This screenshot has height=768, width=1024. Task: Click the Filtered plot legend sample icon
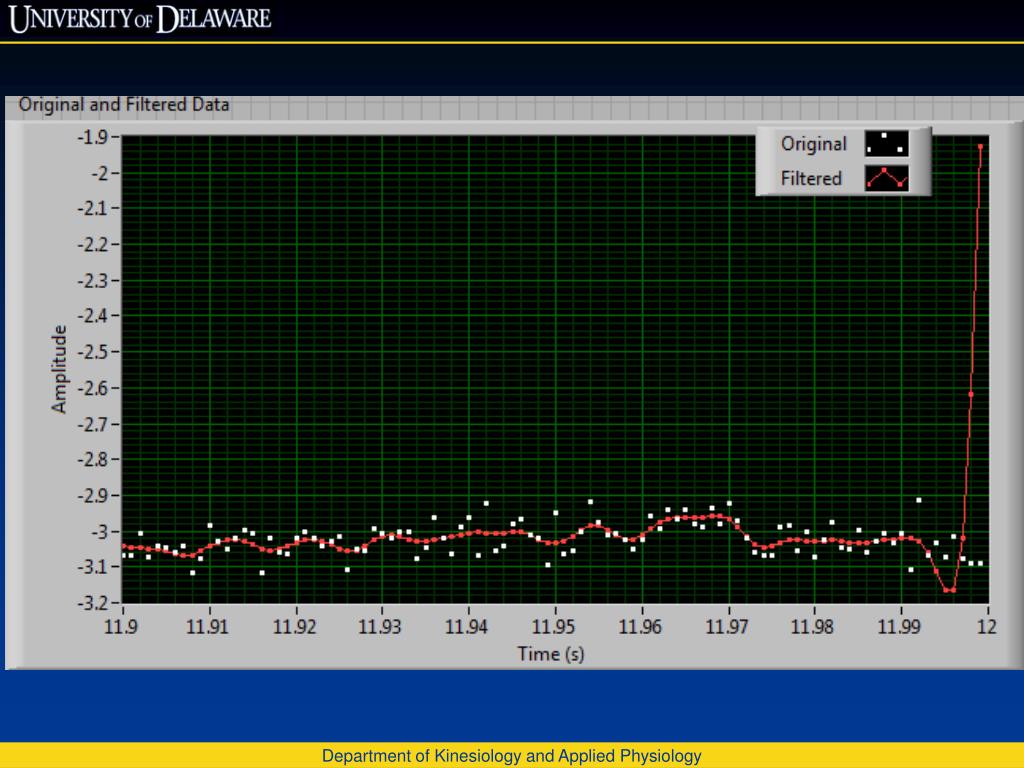[x=886, y=179]
